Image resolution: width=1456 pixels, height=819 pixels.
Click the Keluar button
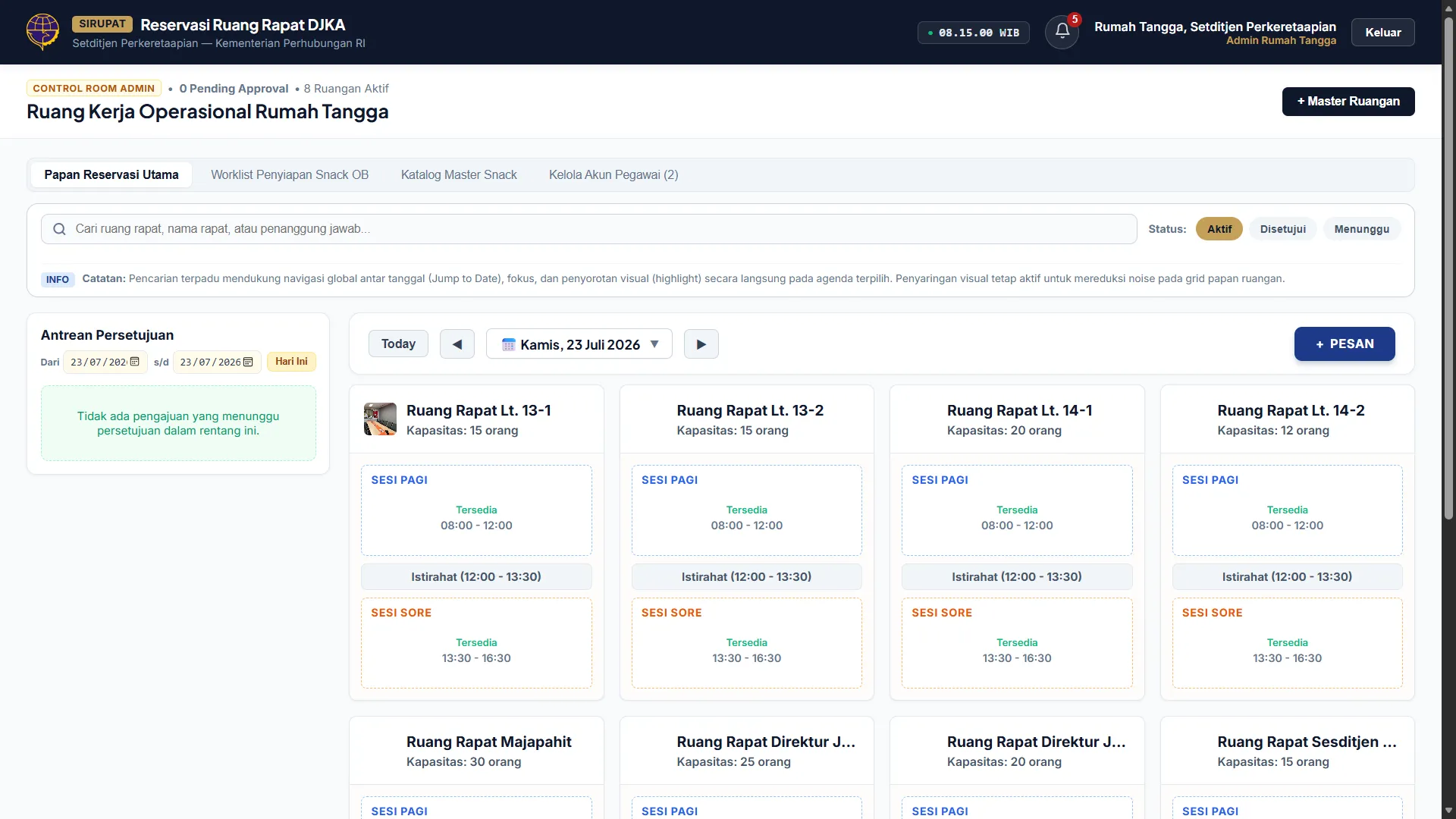coord(1383,33)
